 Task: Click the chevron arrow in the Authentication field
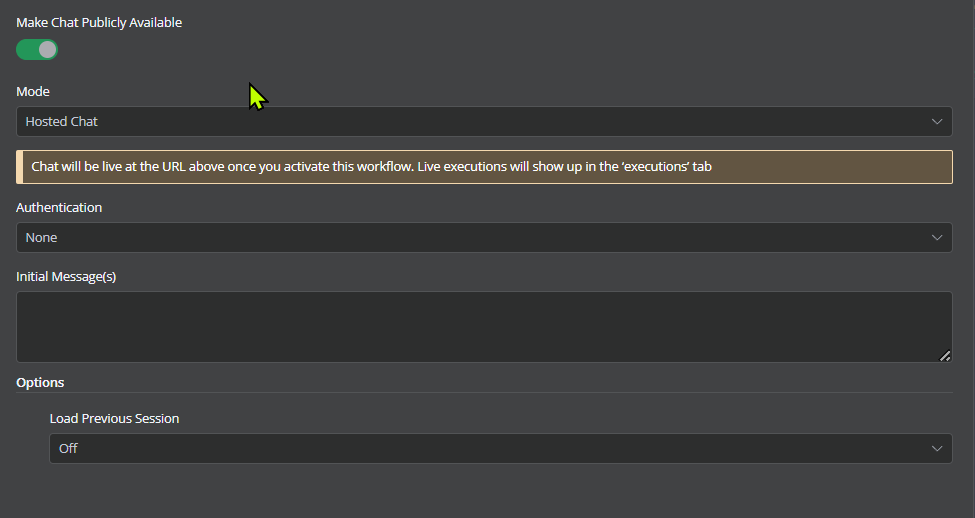click(x=936, y=238)
